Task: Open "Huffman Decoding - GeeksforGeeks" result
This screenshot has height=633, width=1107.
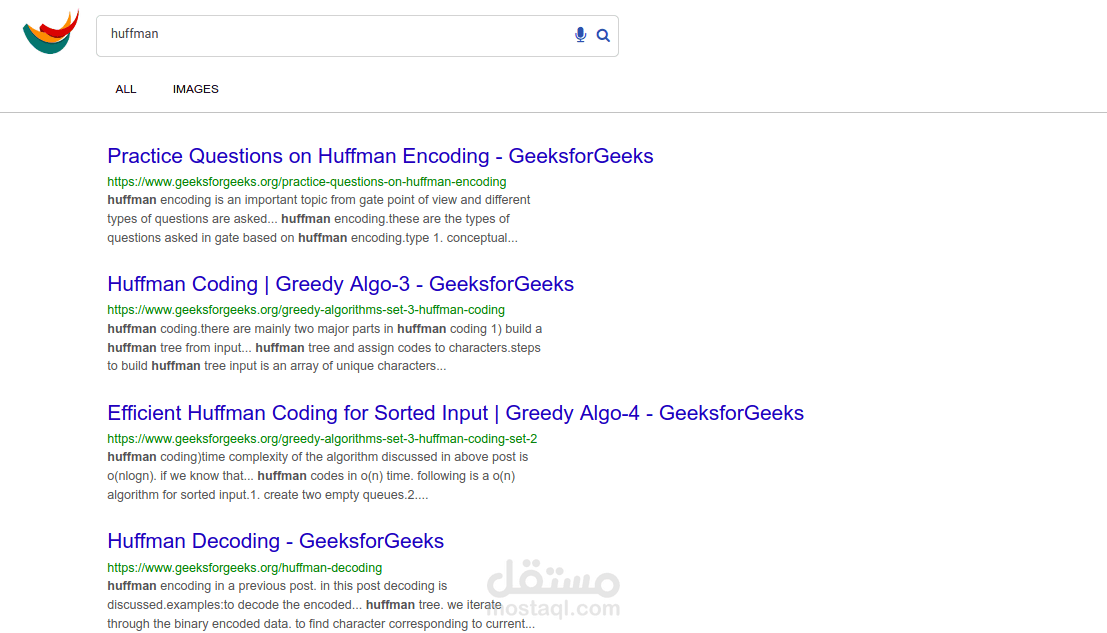Action: tap(275, 541)
